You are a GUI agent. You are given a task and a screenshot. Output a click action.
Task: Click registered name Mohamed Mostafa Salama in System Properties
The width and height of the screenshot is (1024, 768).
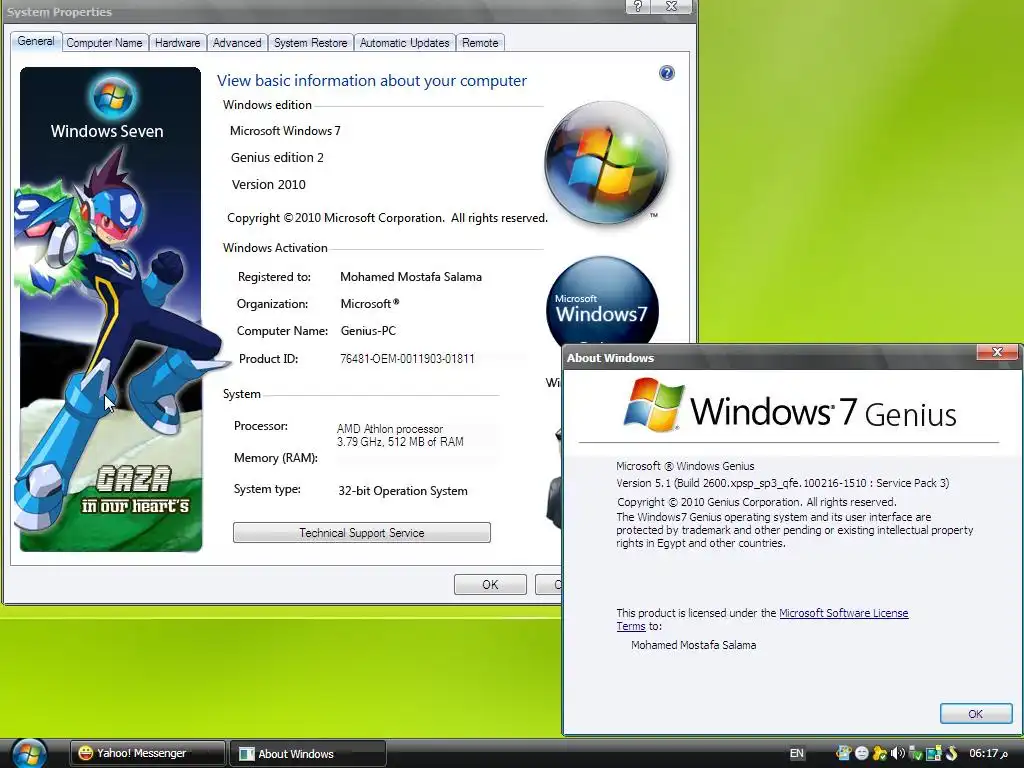(411, 277)
